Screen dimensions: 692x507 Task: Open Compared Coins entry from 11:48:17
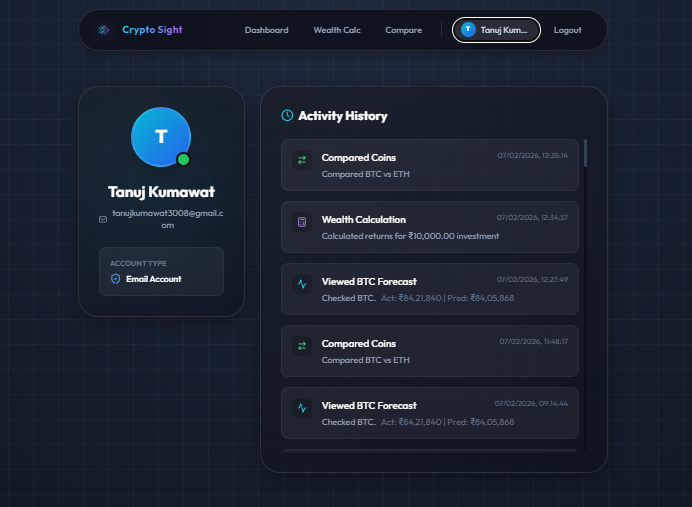pos(430,351)
